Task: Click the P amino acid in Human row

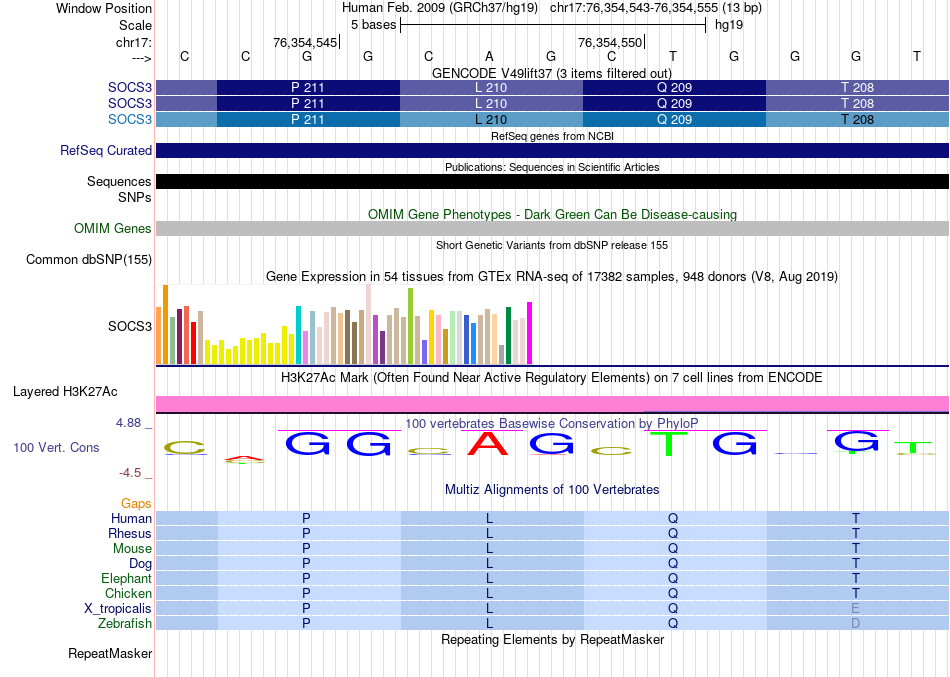Action: point(306,518)
